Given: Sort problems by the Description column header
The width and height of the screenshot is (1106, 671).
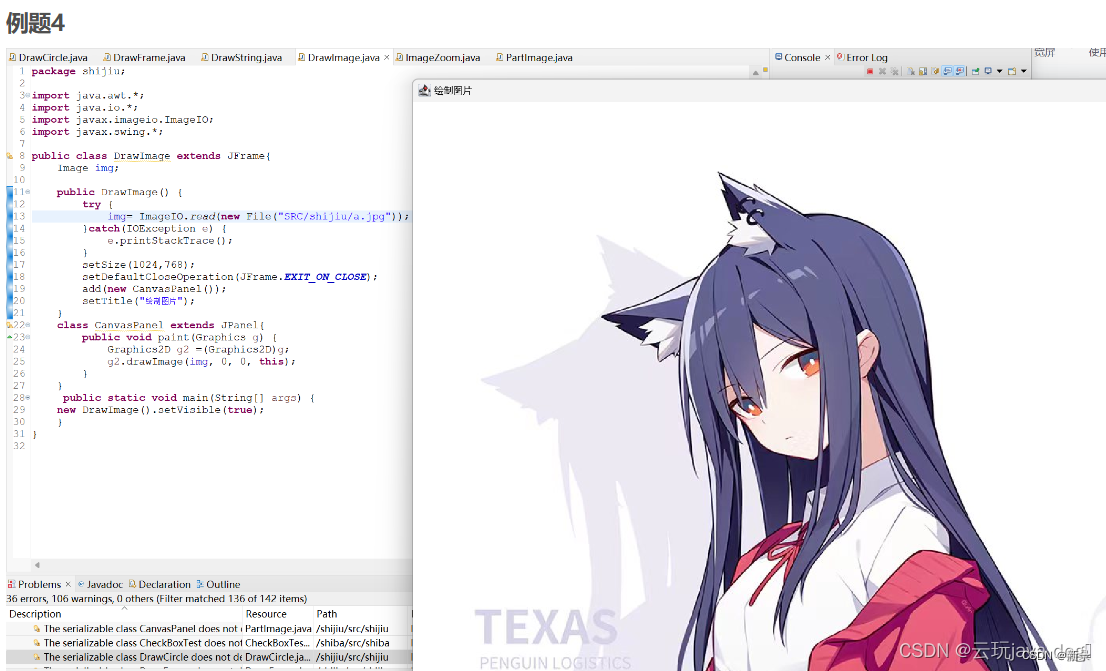Looking at the screenshot, I should (124, 614).
